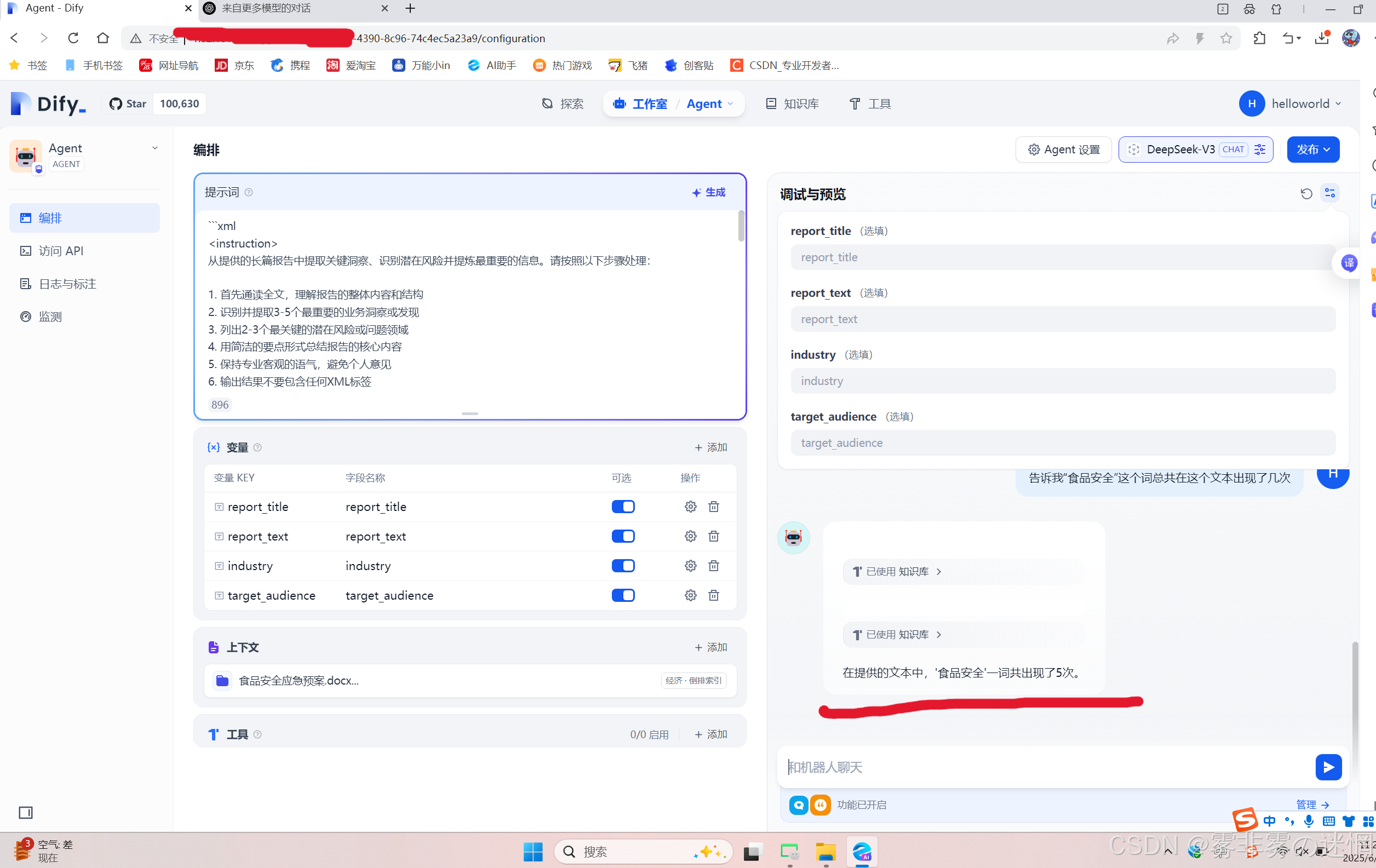
Task: Click the send message arrow button
Action: (x=1328, y=767)
